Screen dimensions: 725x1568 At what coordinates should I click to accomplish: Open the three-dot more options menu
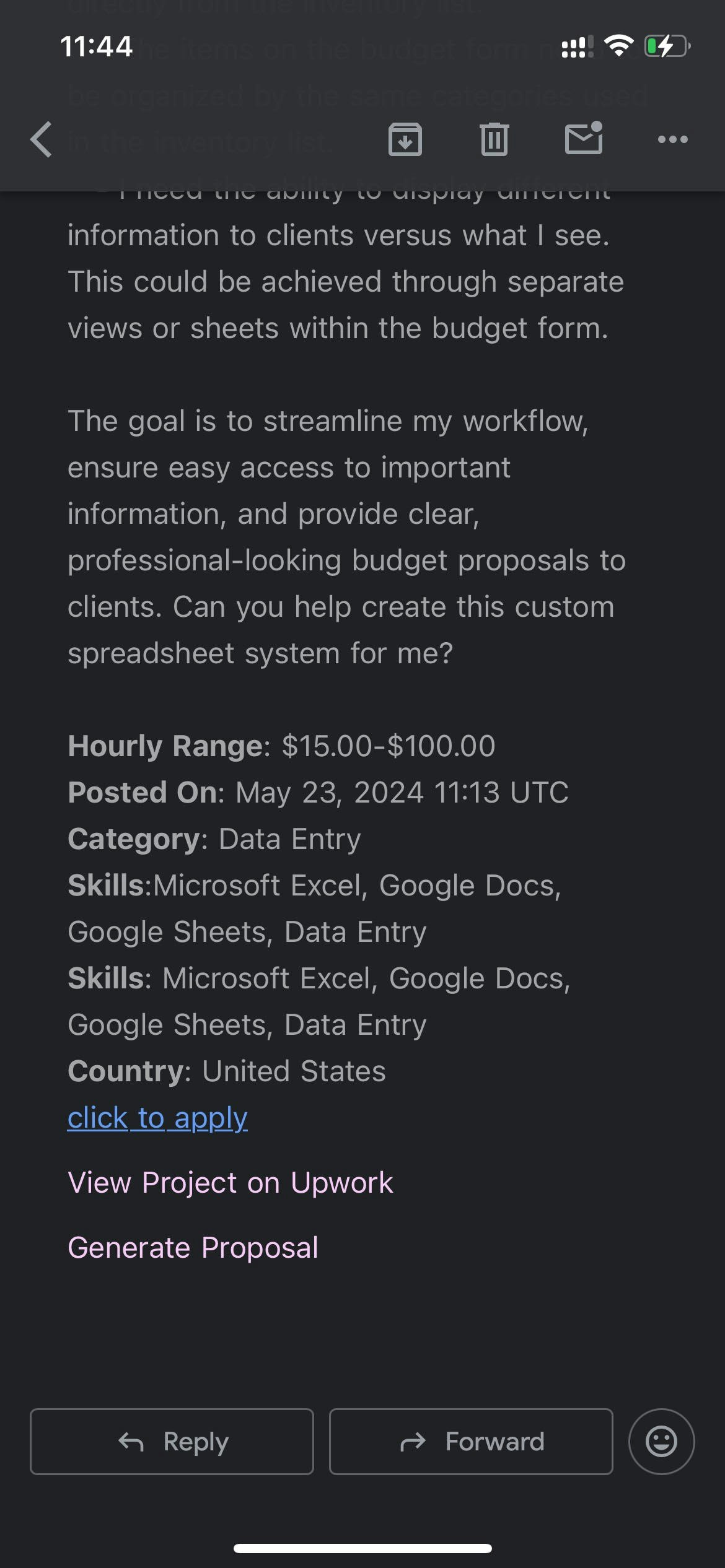(x=672, y=139)
